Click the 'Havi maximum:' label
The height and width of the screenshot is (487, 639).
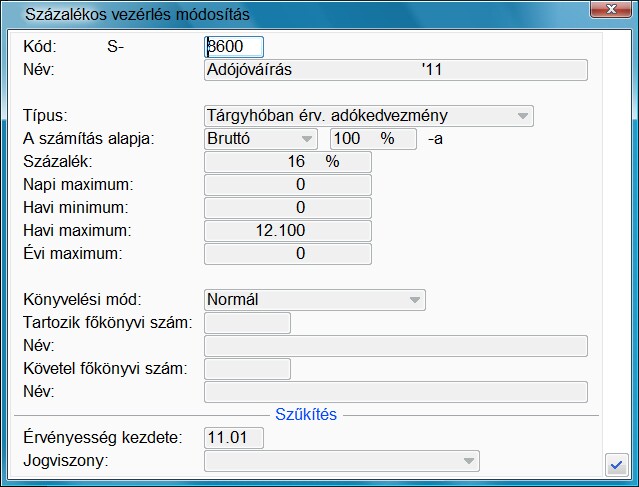click(77, 231)
